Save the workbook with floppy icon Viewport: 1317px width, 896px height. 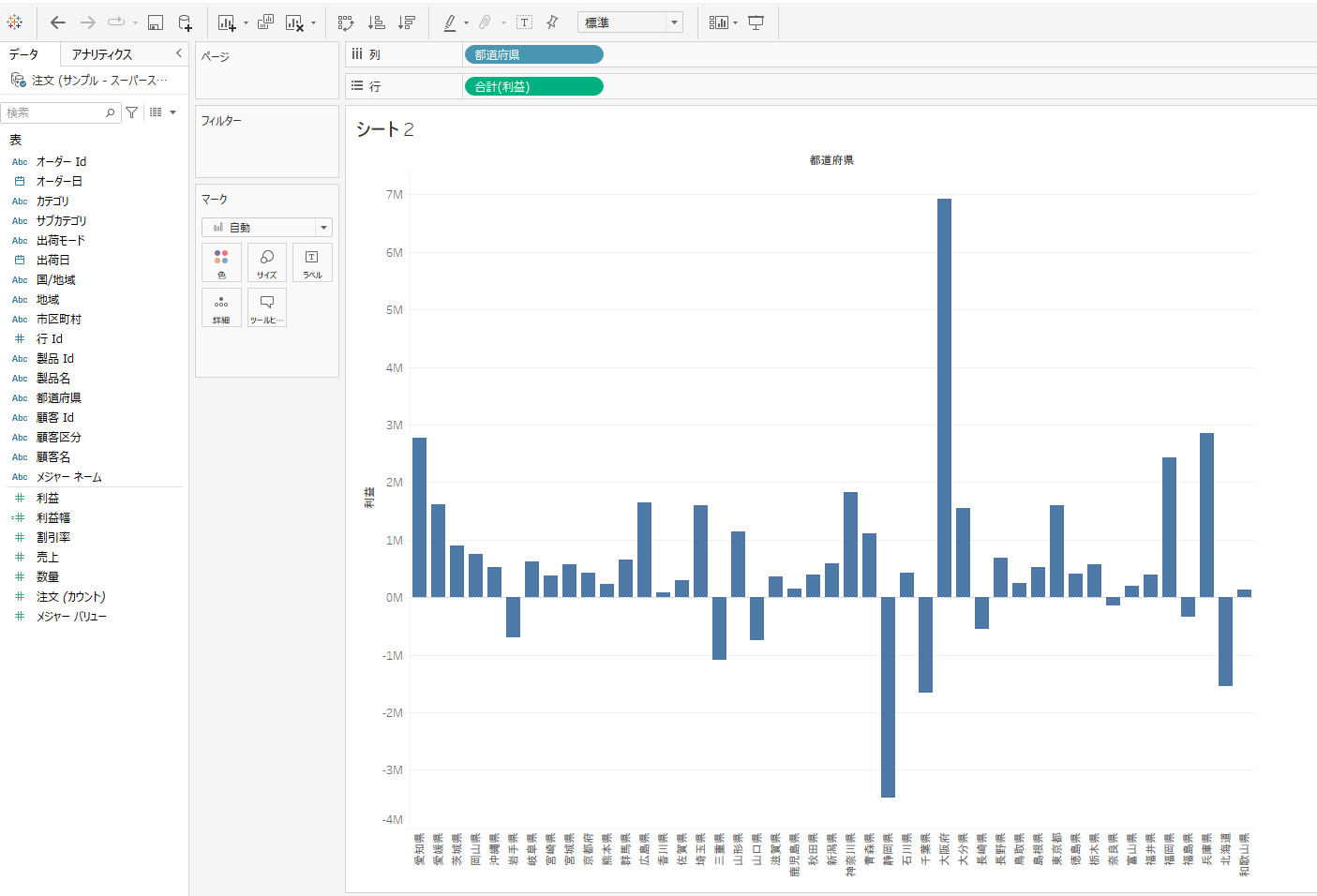point(156,22)
